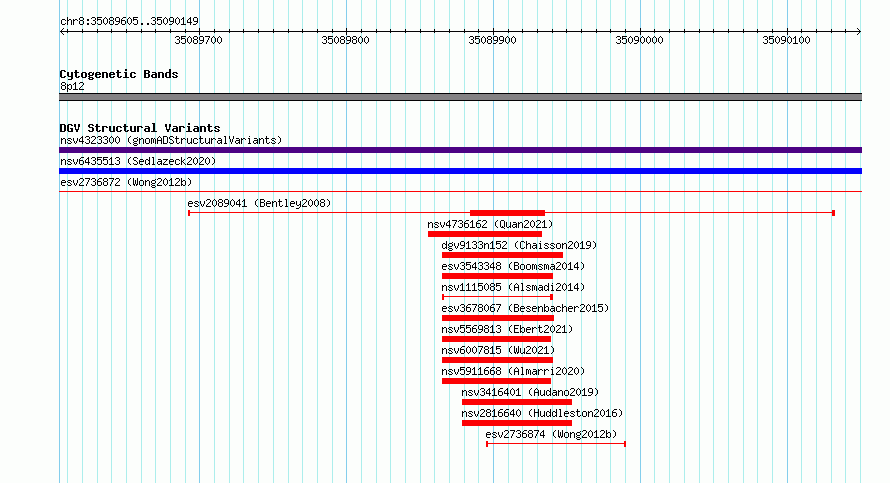Viewport: 890px width, 483px height.
Task: Click the gray 8p12 cytogenetic band bar
Action: coord(460,97)
